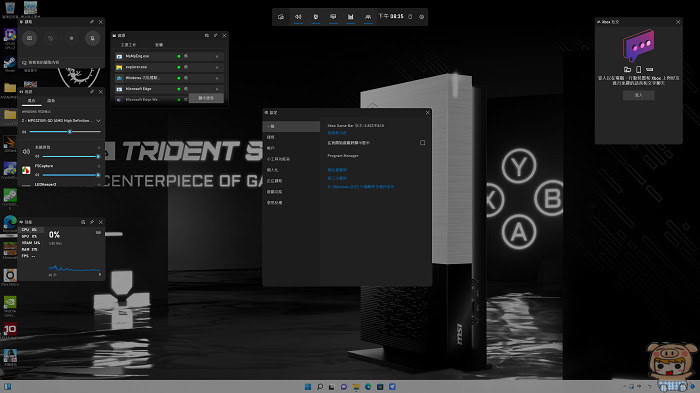Click the privacy statement link in Settings
Screen dimensions: 700x393
coord(337,170)
